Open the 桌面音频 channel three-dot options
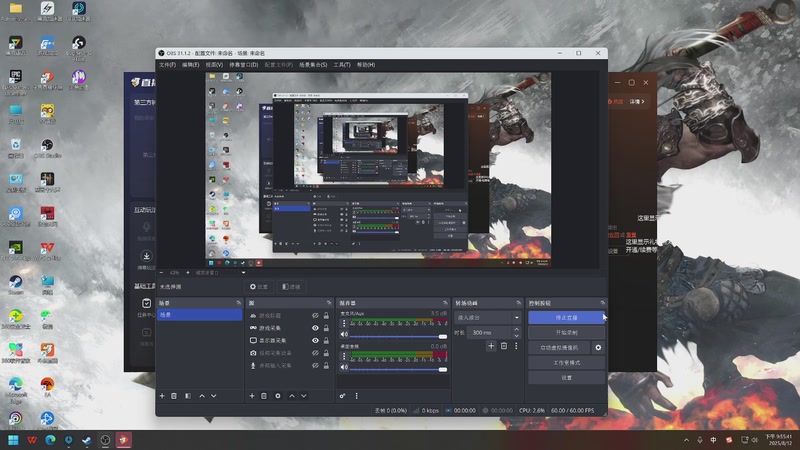 [344, 356]
